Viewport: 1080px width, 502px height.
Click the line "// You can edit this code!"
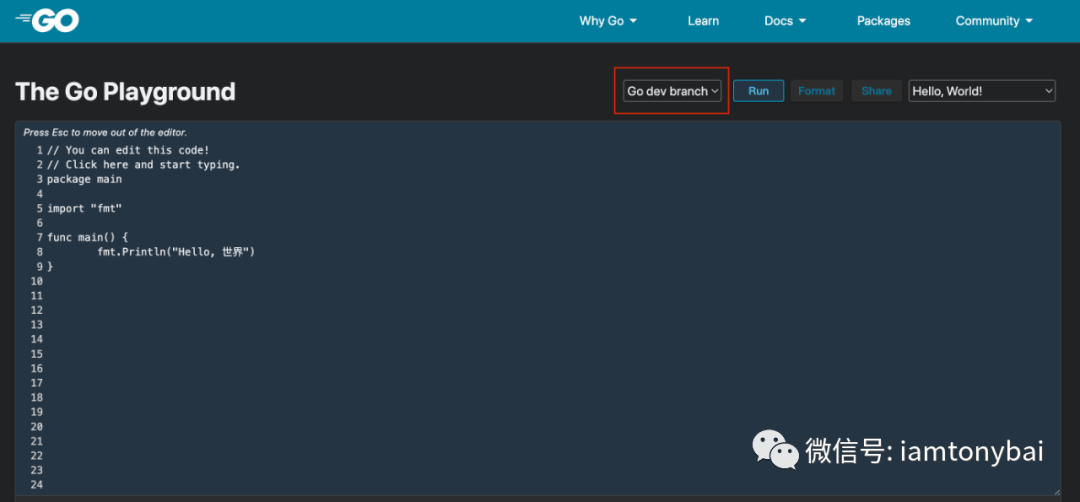[x=128, y=150]
